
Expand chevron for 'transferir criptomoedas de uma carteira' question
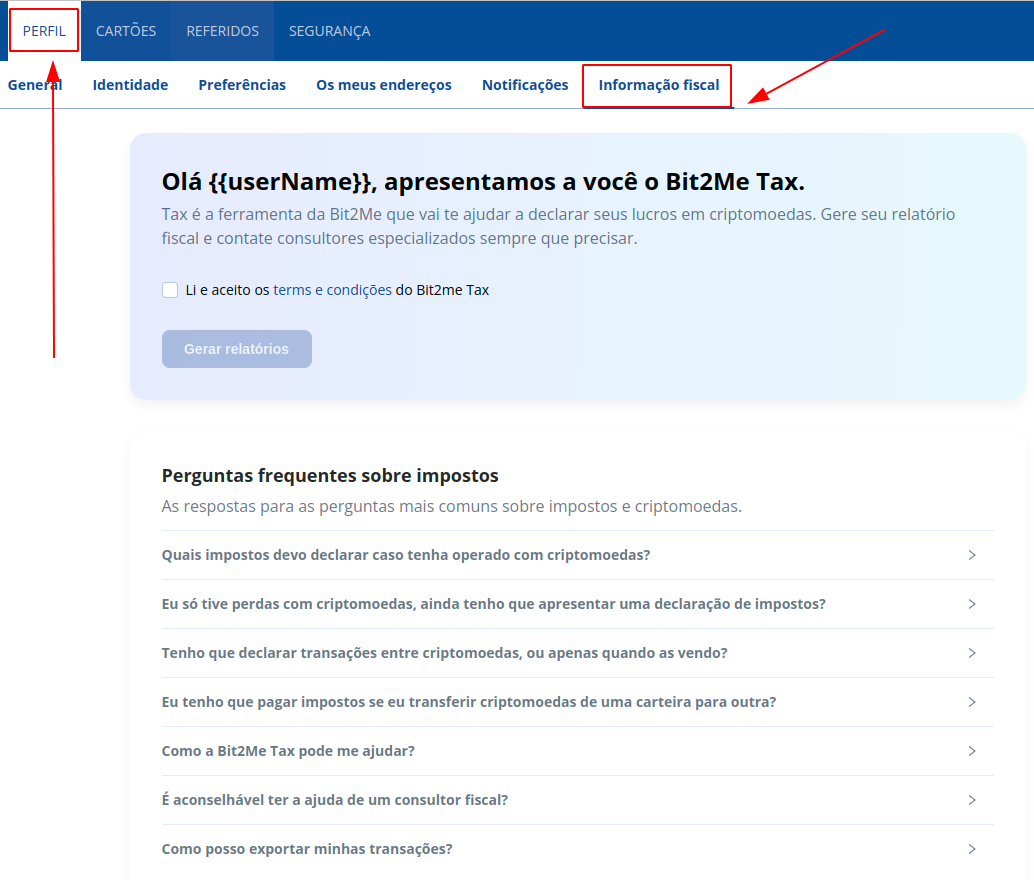click(x=971, y=702)
